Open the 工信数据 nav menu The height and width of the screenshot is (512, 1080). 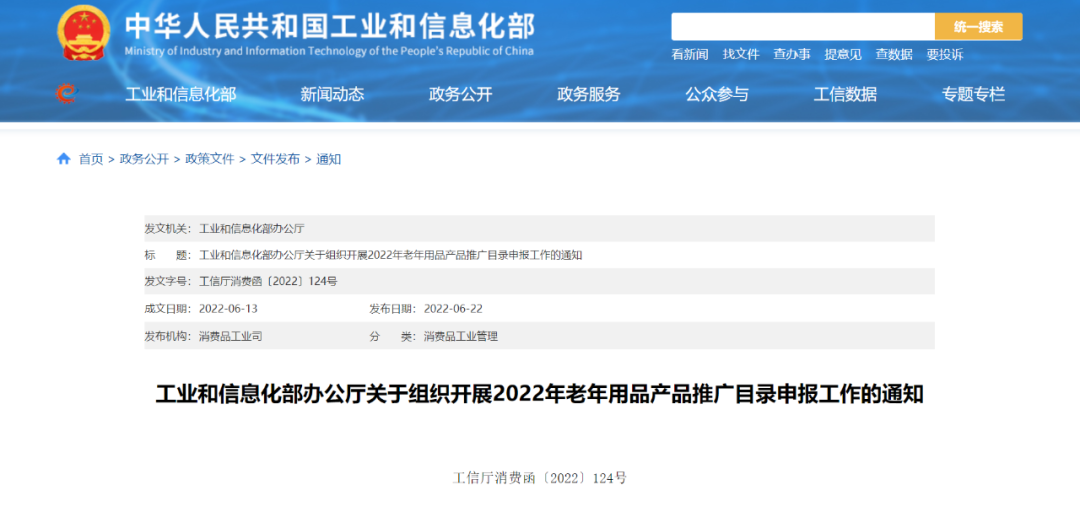[845, 95]
